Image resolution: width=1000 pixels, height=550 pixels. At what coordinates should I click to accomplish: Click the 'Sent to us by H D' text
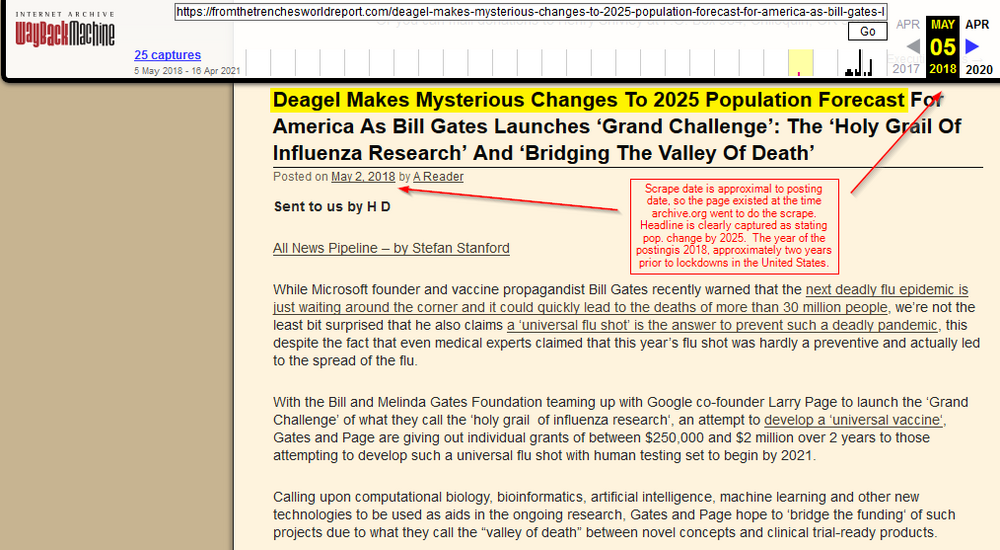click(x=332, y=207)
